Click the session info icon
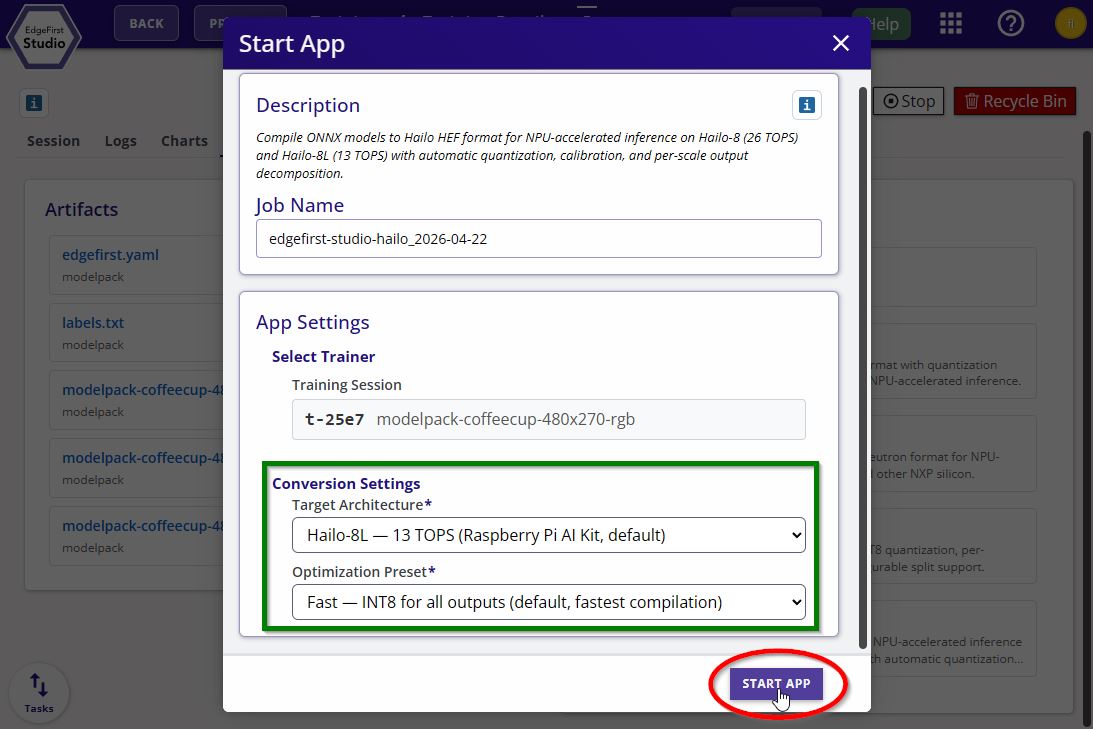1093x729 pixels. click(34, 103)
